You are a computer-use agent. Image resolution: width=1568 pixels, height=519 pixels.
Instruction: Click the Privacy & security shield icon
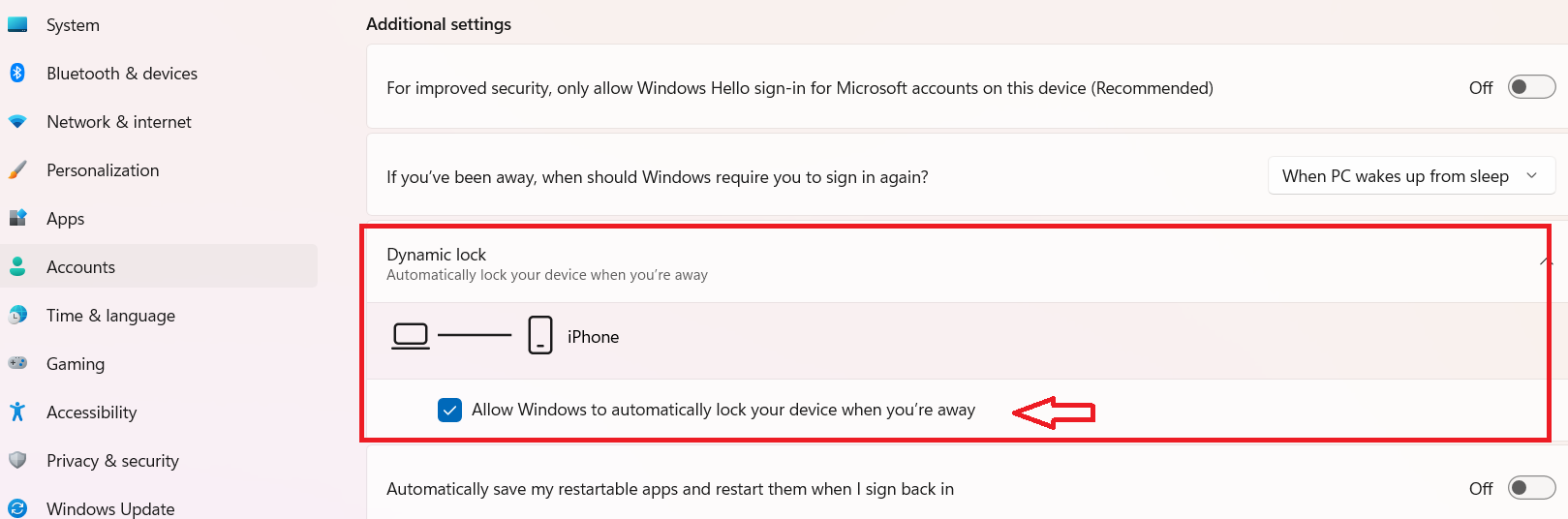[17, 460]
